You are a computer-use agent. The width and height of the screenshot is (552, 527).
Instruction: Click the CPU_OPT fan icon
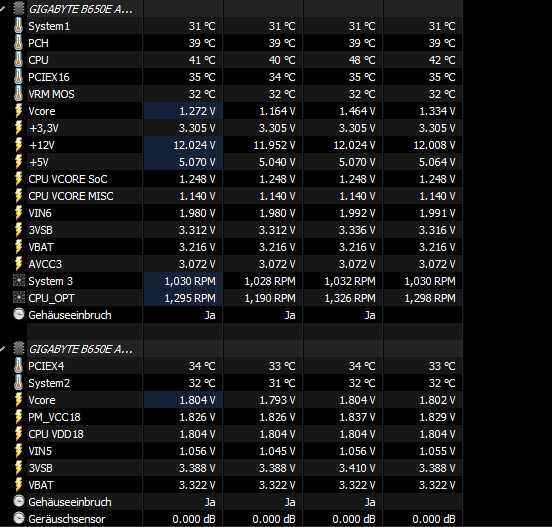pos(19,298)
